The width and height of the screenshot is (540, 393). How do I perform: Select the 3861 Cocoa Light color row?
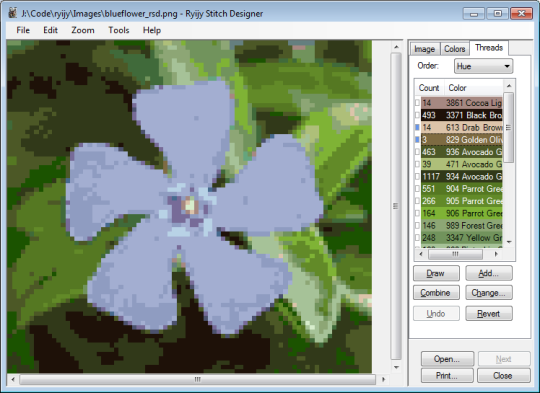click(x=461, y=103)
